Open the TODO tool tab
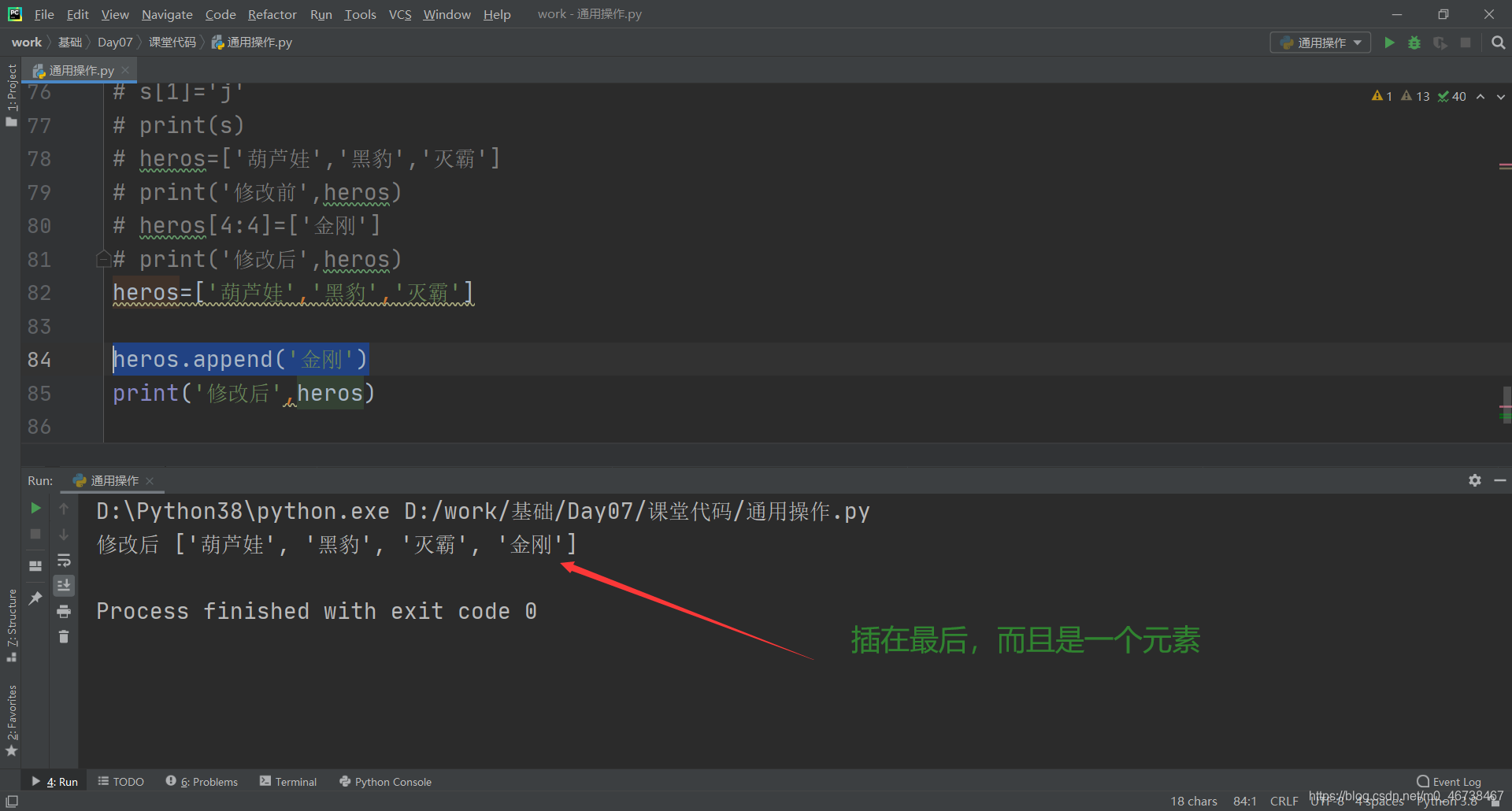Image resolution: width=1512 pixels, height=811 pixels. coord(120,782)
